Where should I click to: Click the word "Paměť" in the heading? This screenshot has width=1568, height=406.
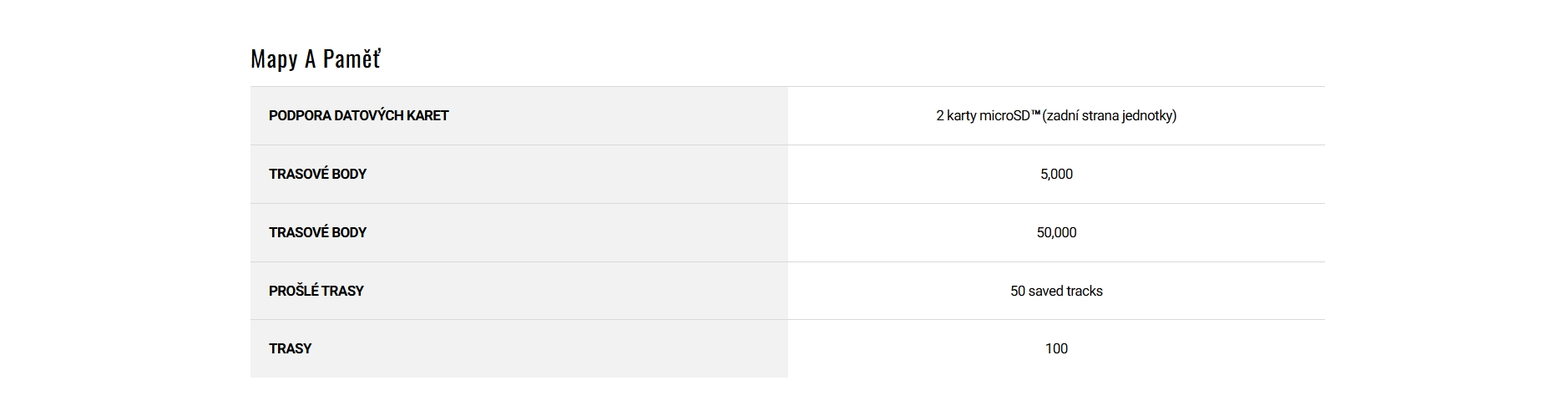[352, 59]
